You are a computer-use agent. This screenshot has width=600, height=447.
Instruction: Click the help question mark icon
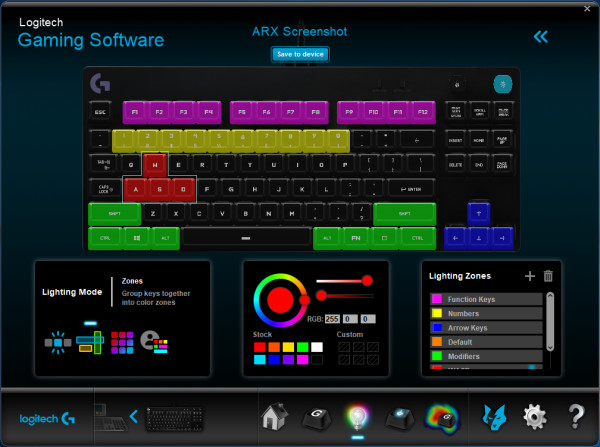(576, 417)
